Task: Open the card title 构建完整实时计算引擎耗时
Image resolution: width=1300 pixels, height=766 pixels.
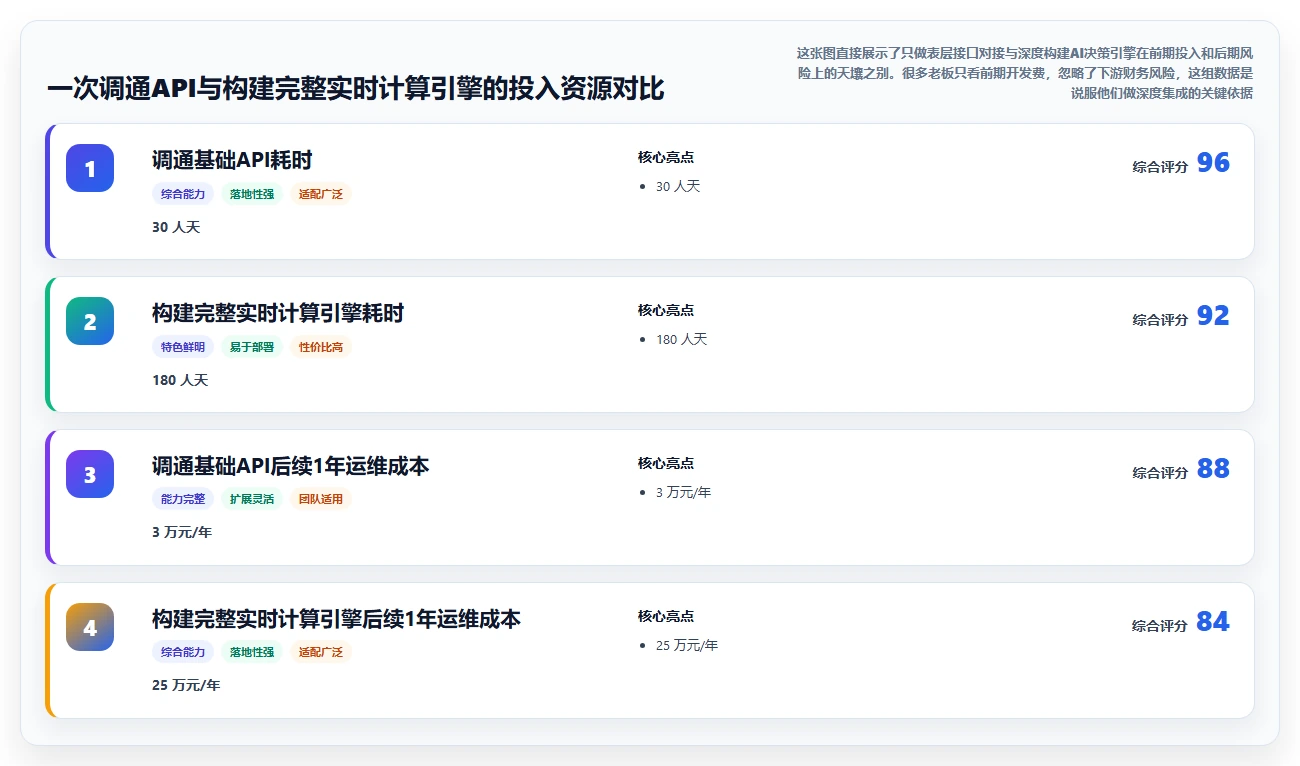Action: click(278, 313)
